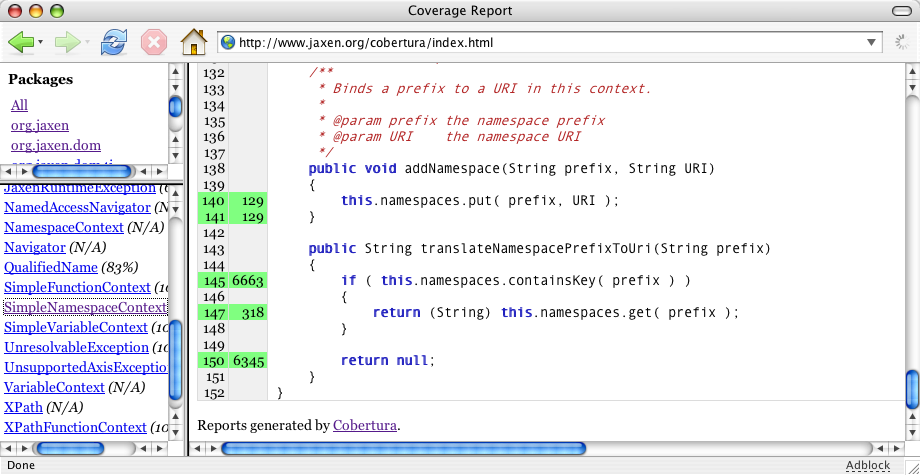Click the green Back arrow button
The width and height of the screenshot is (920, 475).
point(22,43)
